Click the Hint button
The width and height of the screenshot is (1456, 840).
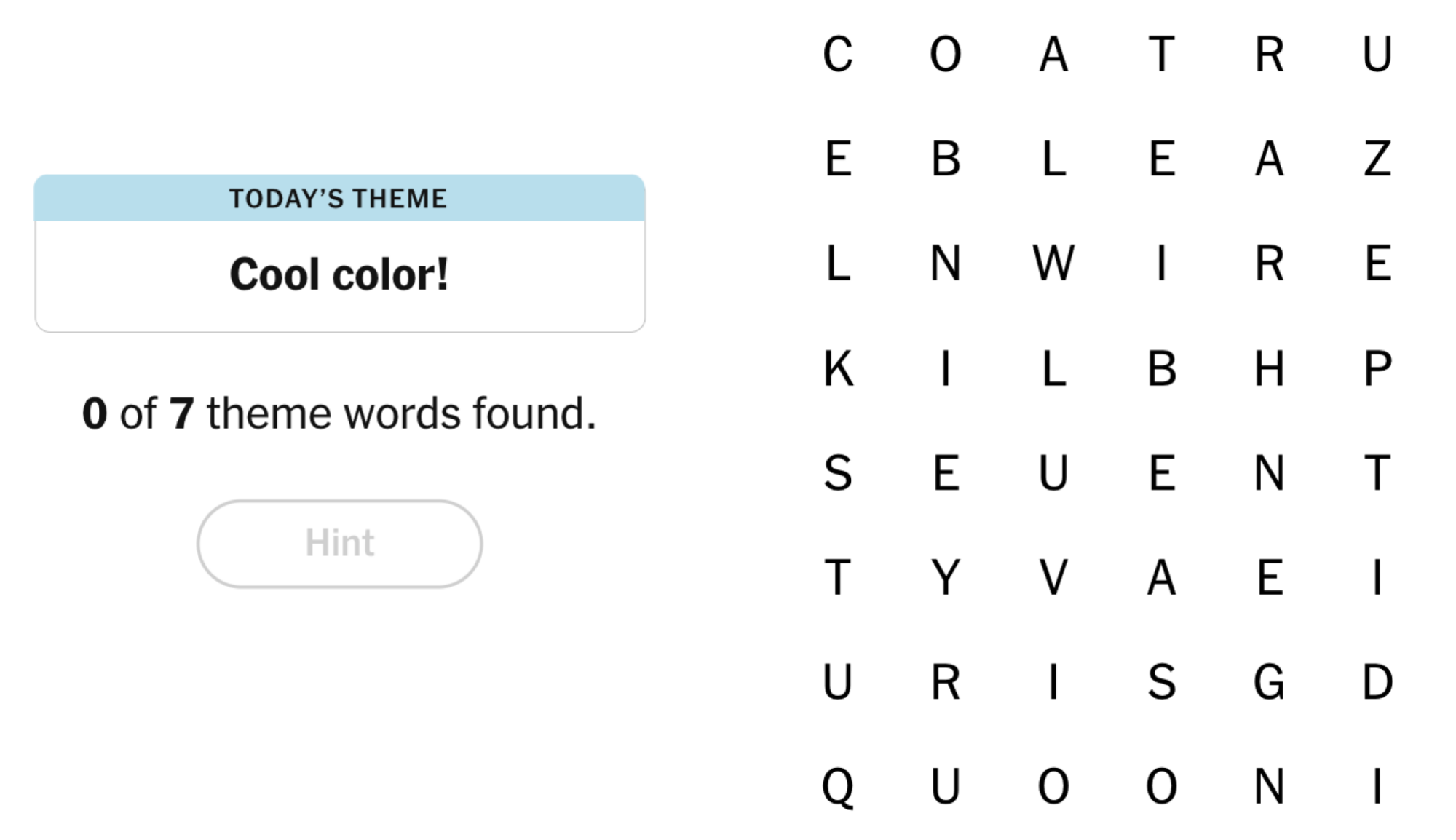tap(339, 542)
